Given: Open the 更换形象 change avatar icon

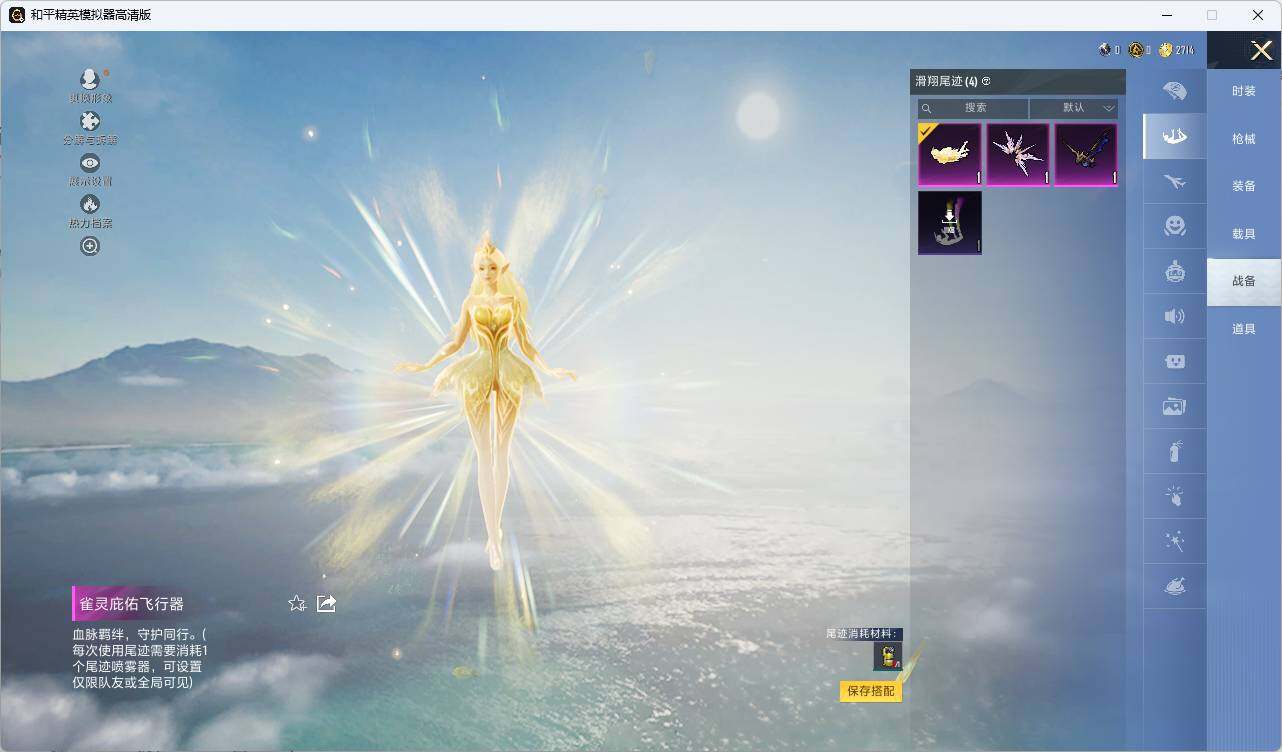Looking at the screenshot, I should [x=90, y=79].
